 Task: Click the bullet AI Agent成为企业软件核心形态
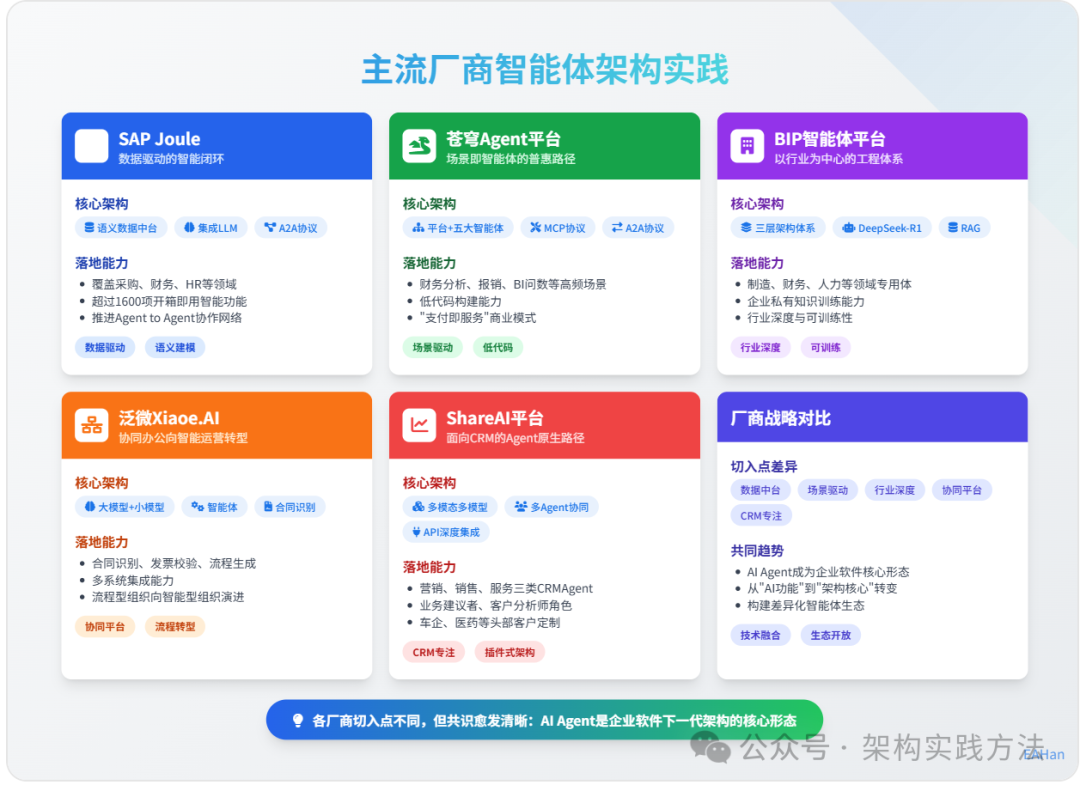[x=829, y=572]
